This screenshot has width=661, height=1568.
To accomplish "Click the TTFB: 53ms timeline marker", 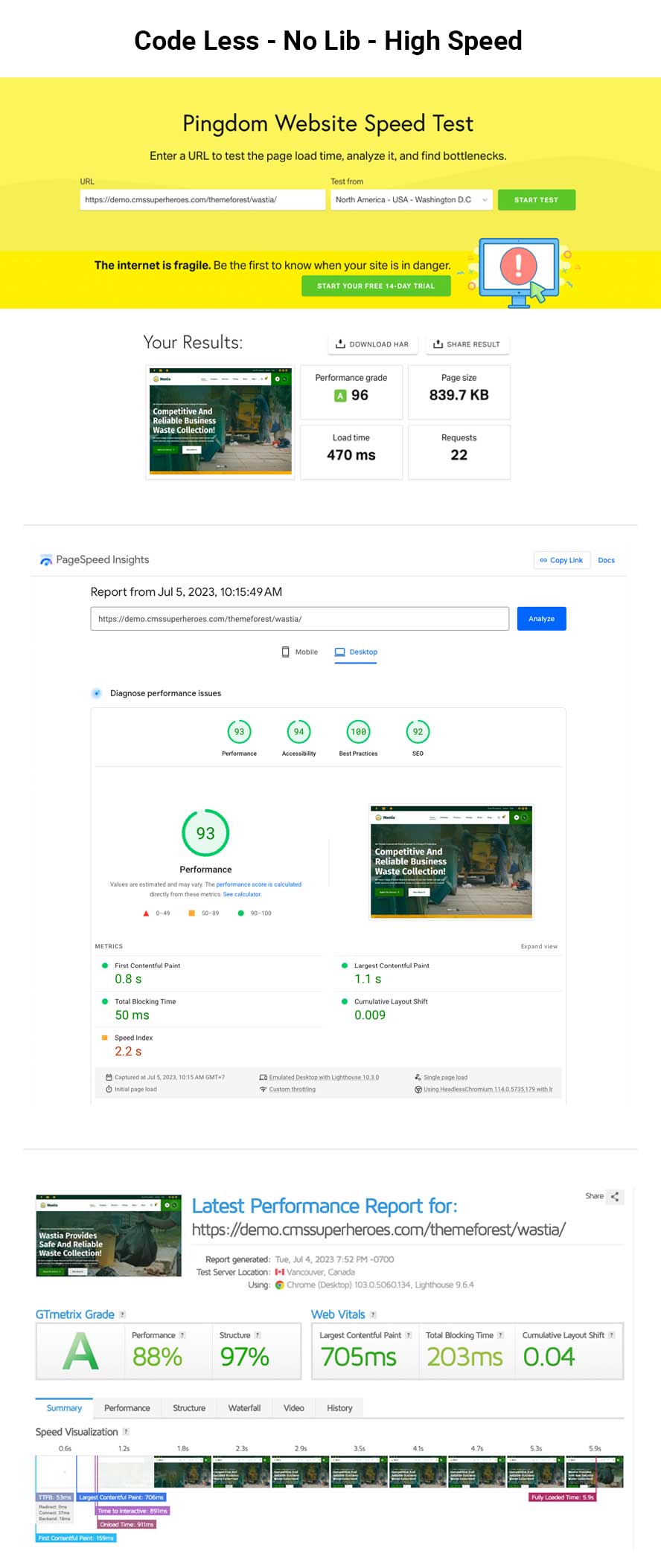I will click(x=55, y=1497).
